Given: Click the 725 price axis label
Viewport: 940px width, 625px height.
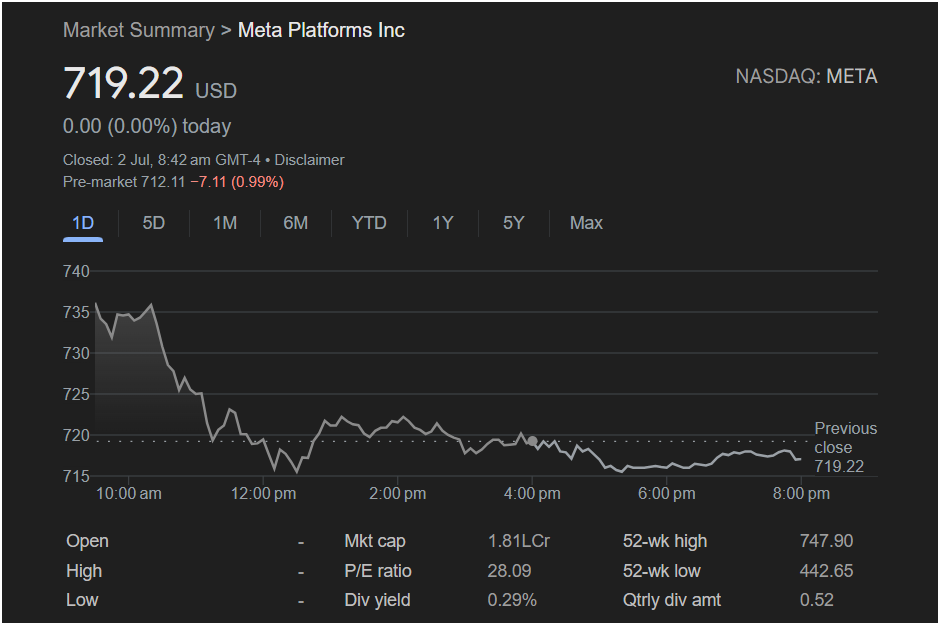Looking at the screenshot, I should [76, 394].
